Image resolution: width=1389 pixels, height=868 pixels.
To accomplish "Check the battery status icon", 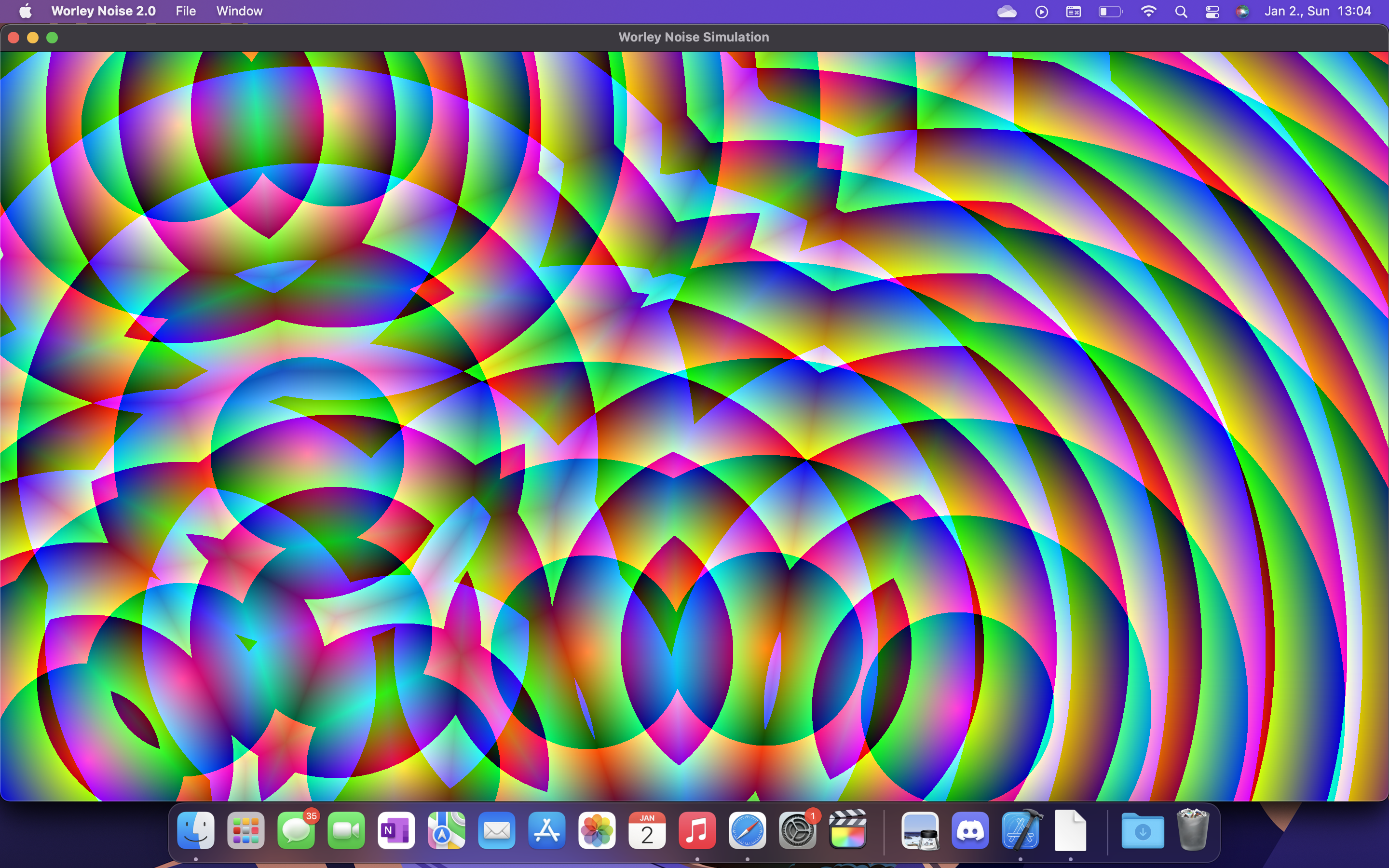I will tap(1110, 12).
